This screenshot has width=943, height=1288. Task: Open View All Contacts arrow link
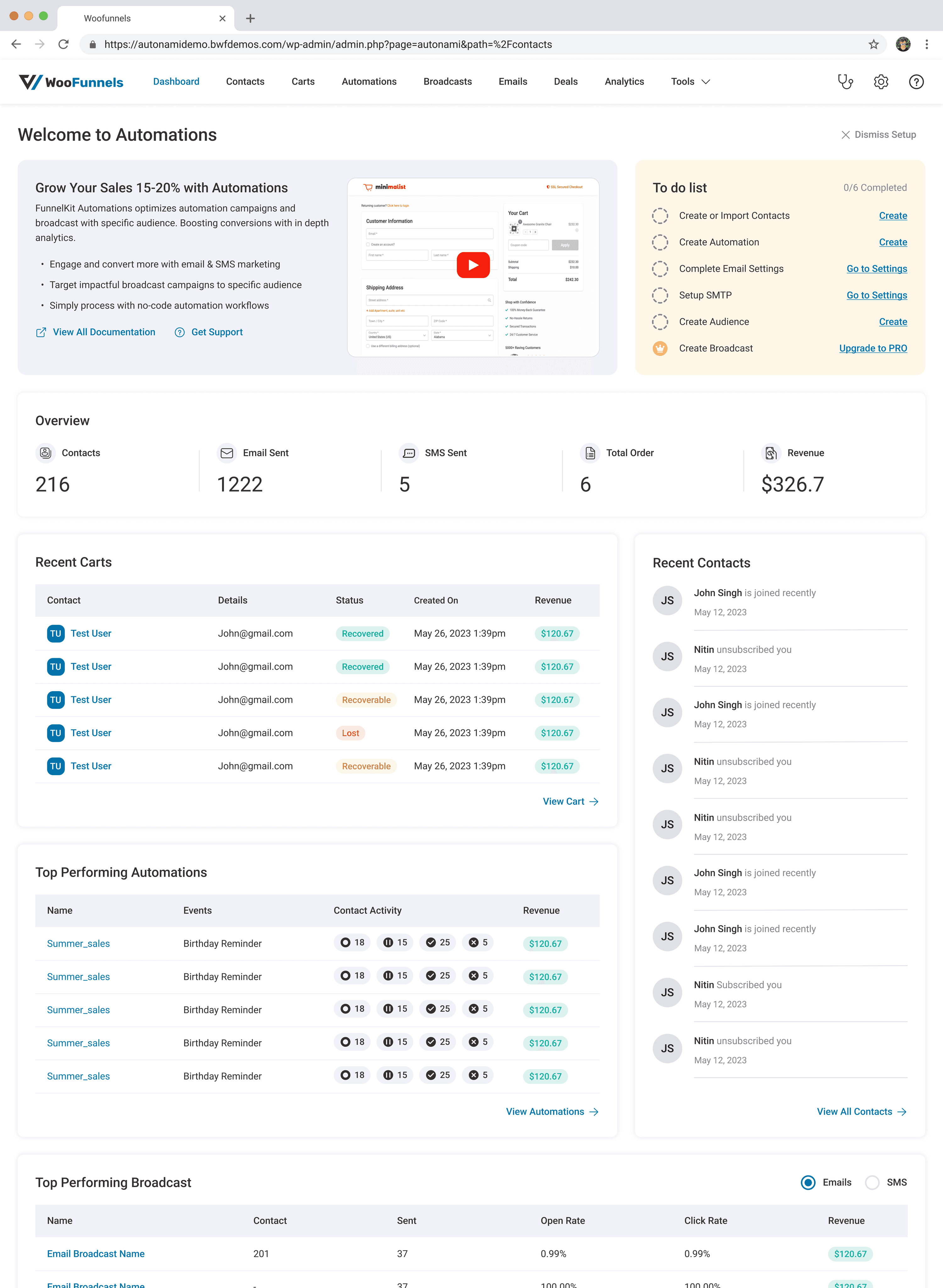click(861, 1112)
